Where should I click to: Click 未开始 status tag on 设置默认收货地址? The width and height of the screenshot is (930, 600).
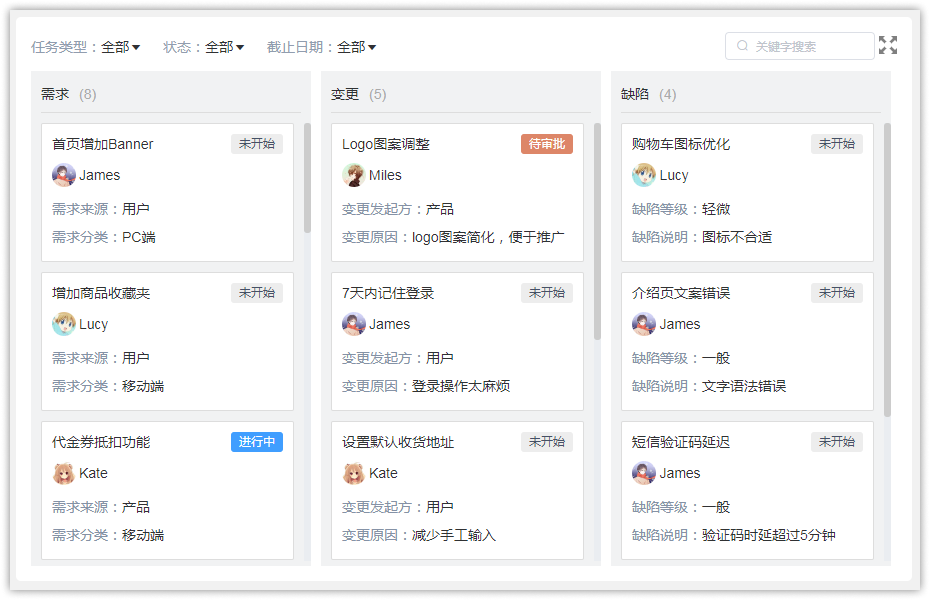[547, 442]
